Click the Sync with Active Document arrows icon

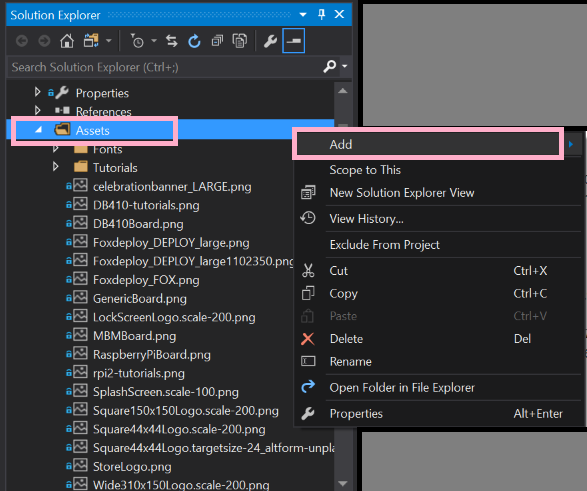pos(171,41)
